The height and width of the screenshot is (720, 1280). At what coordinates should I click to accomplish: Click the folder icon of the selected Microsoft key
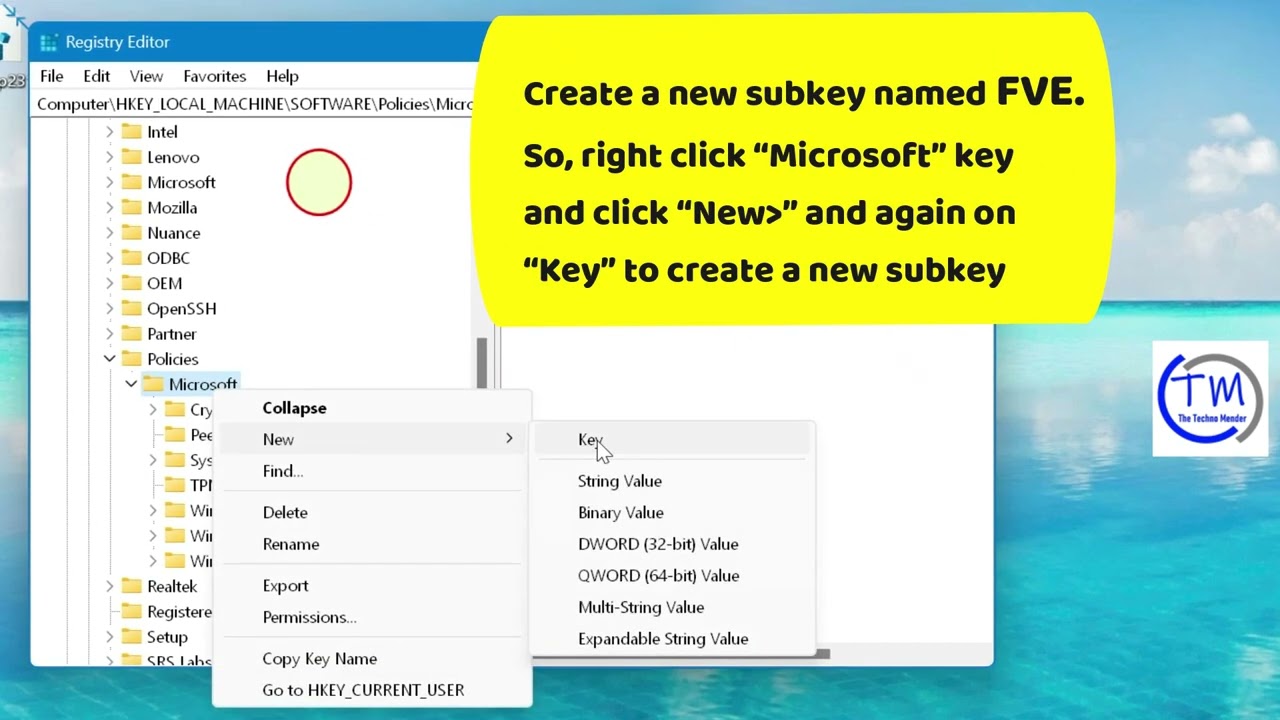click(x=153, y=384)
